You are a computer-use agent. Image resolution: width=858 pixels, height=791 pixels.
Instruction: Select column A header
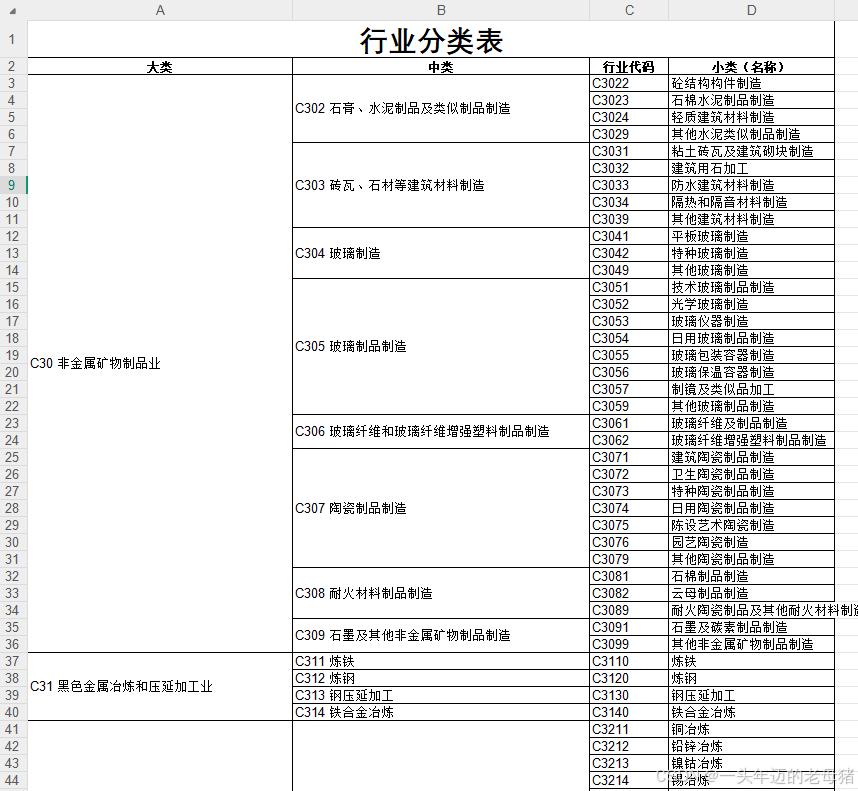[x=160, y=10]
